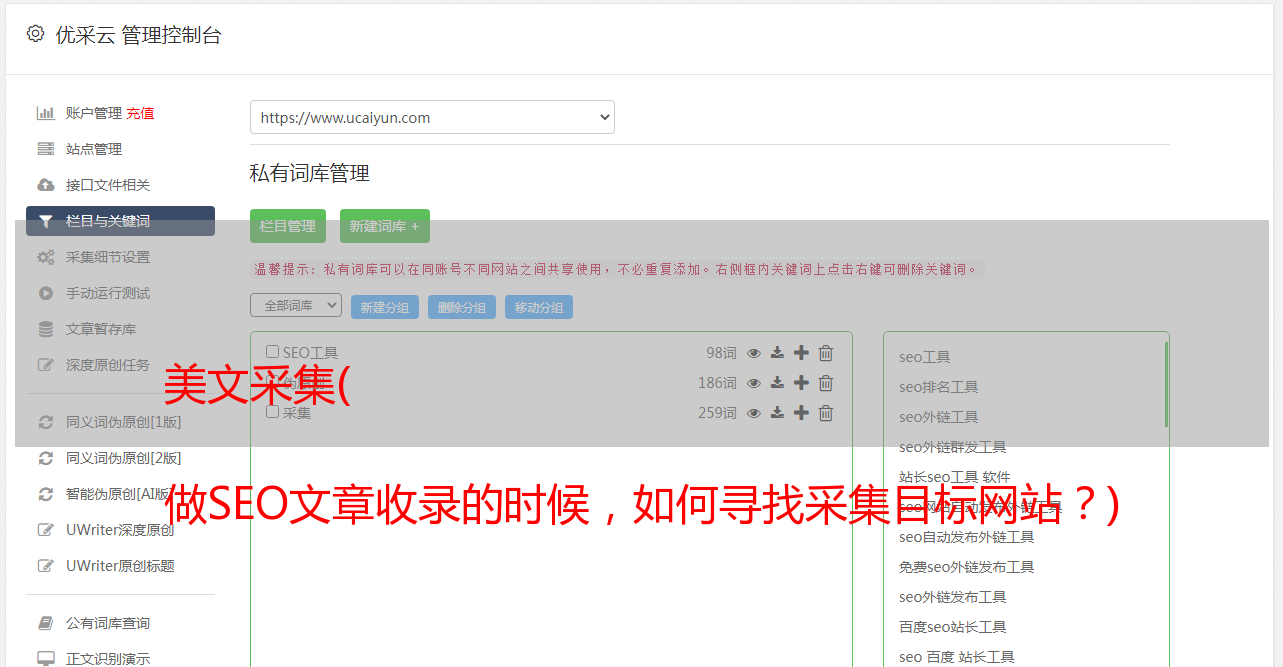Viewport: 1283px width, 667px height.
Task: Download the SEO工具 word library
Action: (777, 353)
